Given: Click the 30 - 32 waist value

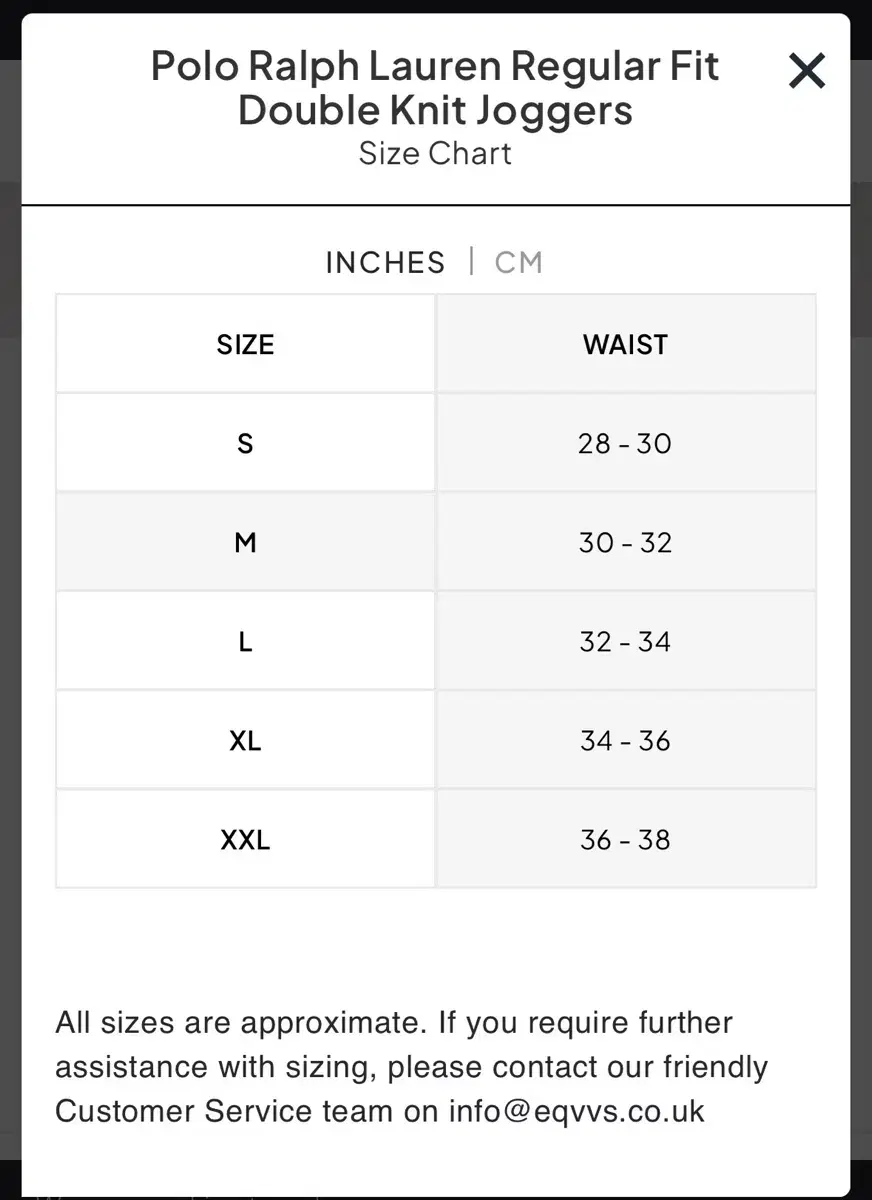Looking at the screenshot, I should (x=626, y=541).
